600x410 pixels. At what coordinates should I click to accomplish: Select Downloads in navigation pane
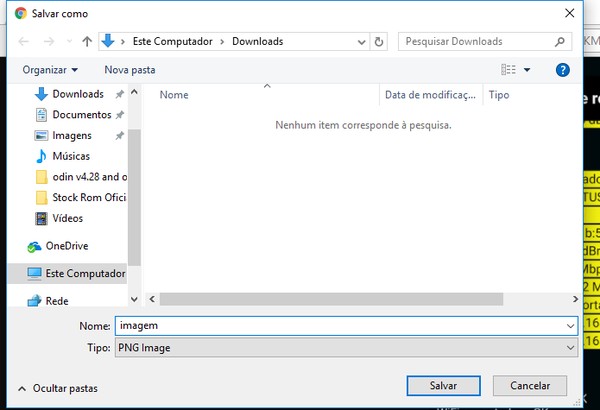click(78, 94)
